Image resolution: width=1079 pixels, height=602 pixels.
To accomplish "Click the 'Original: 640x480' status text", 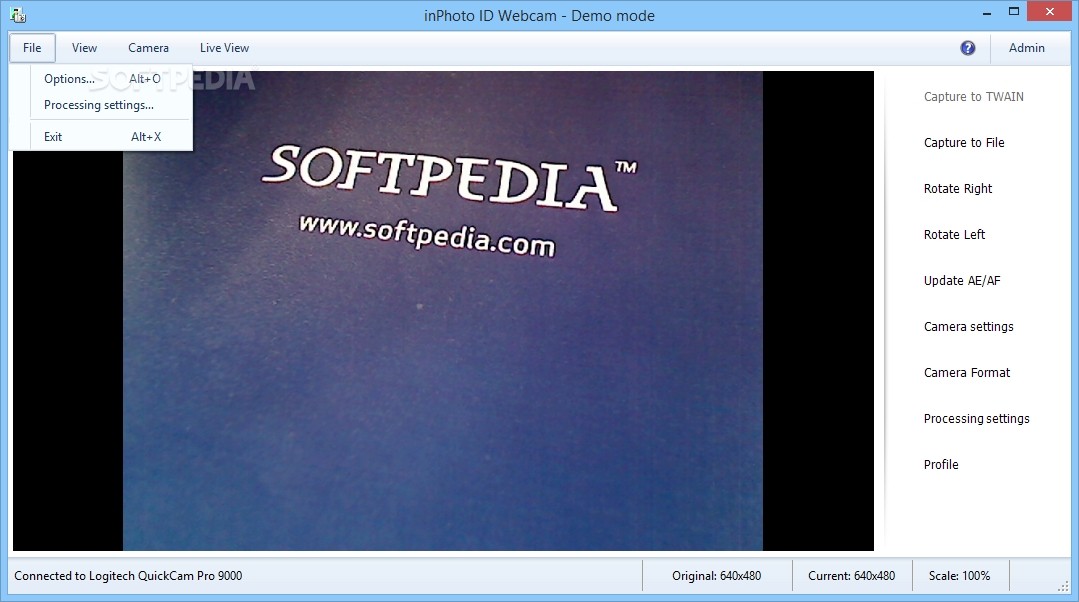I will (x=716, y=576).
